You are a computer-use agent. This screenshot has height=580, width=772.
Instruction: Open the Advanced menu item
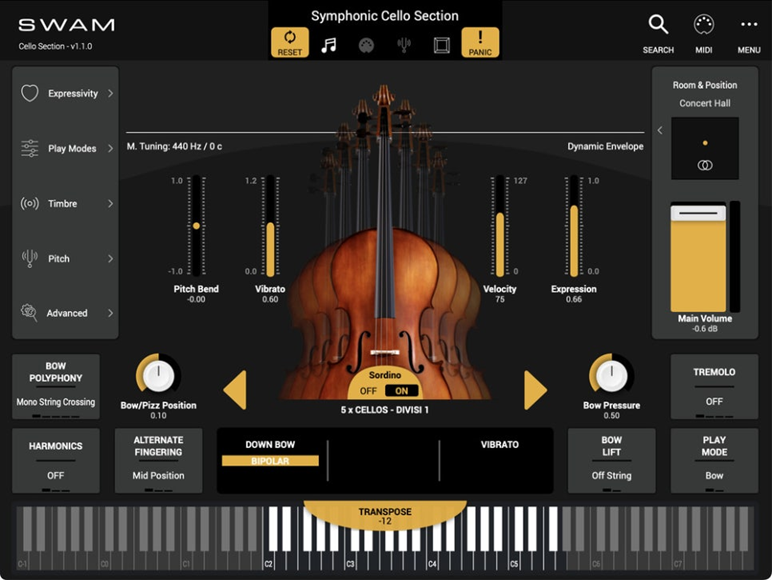(65, 313)
